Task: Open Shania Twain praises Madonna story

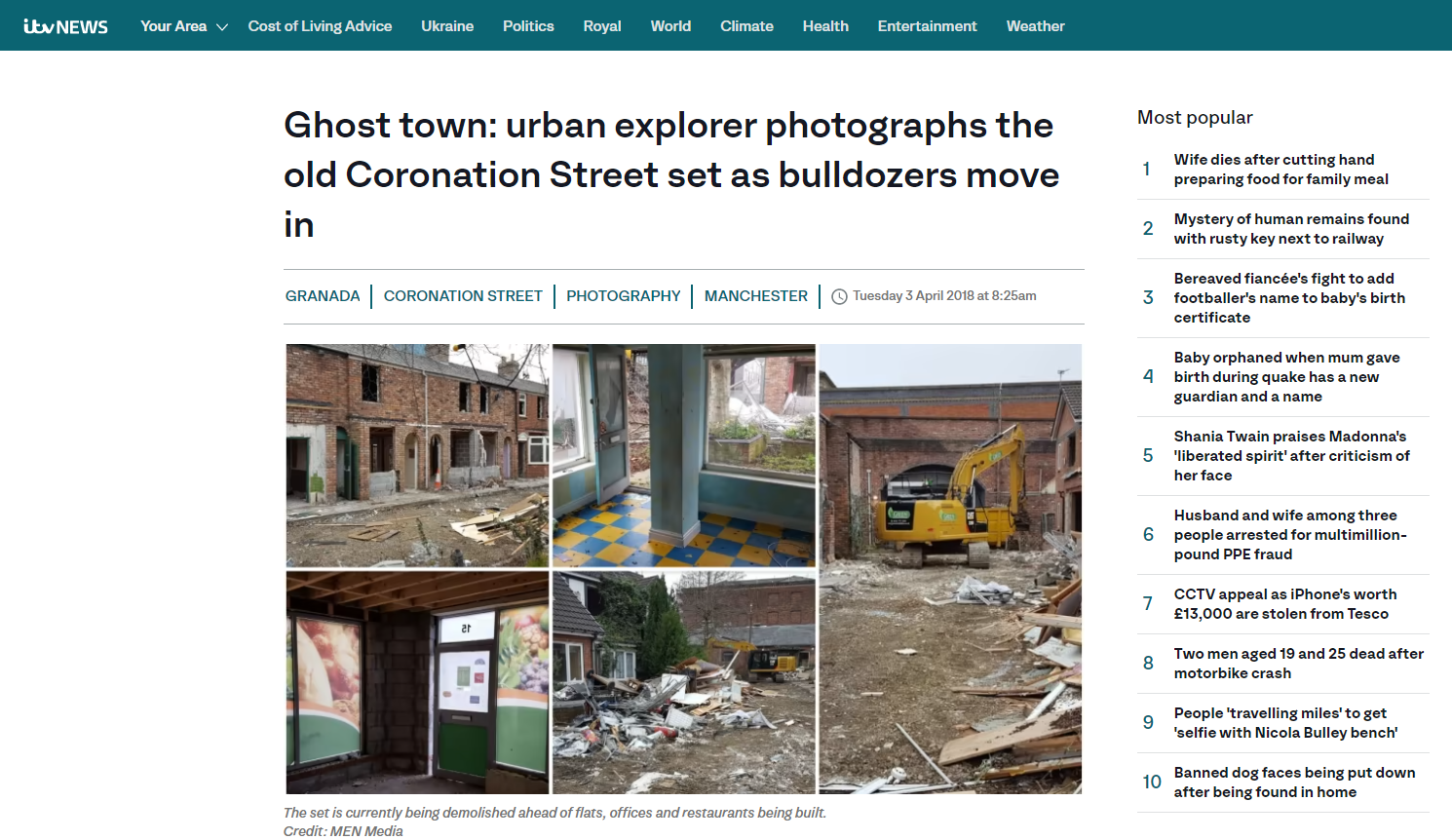Action: pos(1291,456)
